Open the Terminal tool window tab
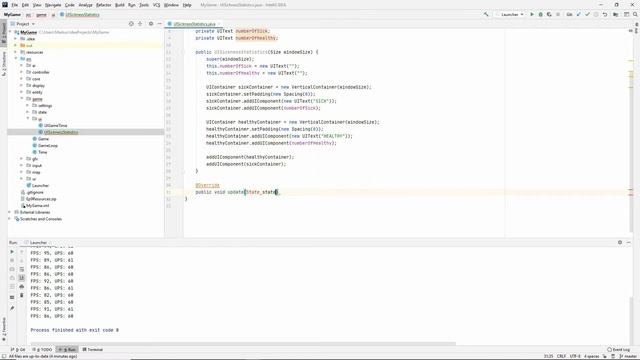This screenshot has width=640, height=360. click(x=93, y=349)
